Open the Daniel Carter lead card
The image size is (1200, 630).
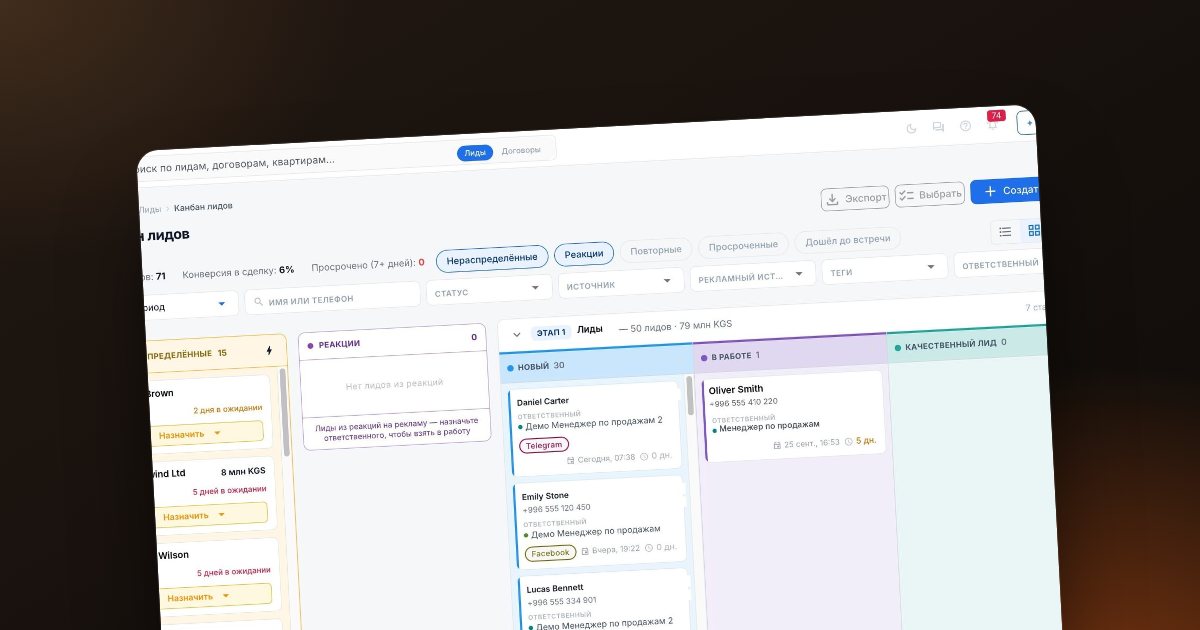pyautogui.click(x=596, y=430)
